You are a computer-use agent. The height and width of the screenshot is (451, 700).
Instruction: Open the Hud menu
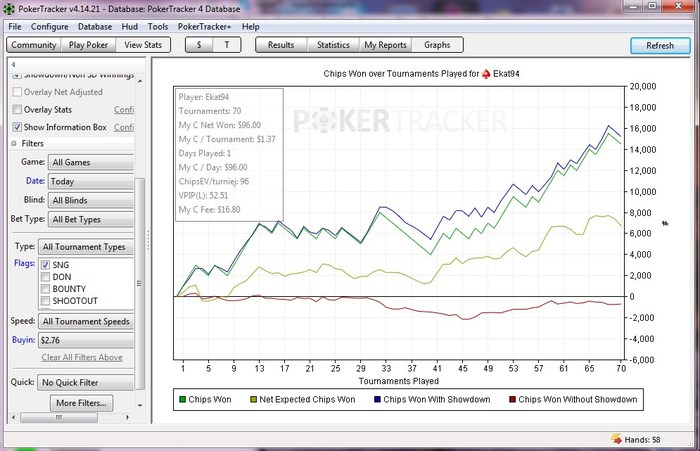pyautogui.click(x=129, y=27)
